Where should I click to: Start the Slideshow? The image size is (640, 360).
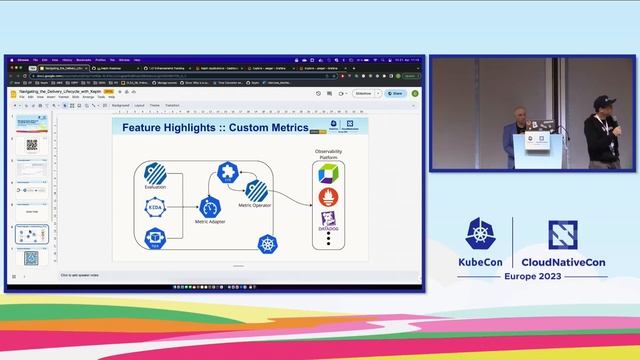(363, 93)
